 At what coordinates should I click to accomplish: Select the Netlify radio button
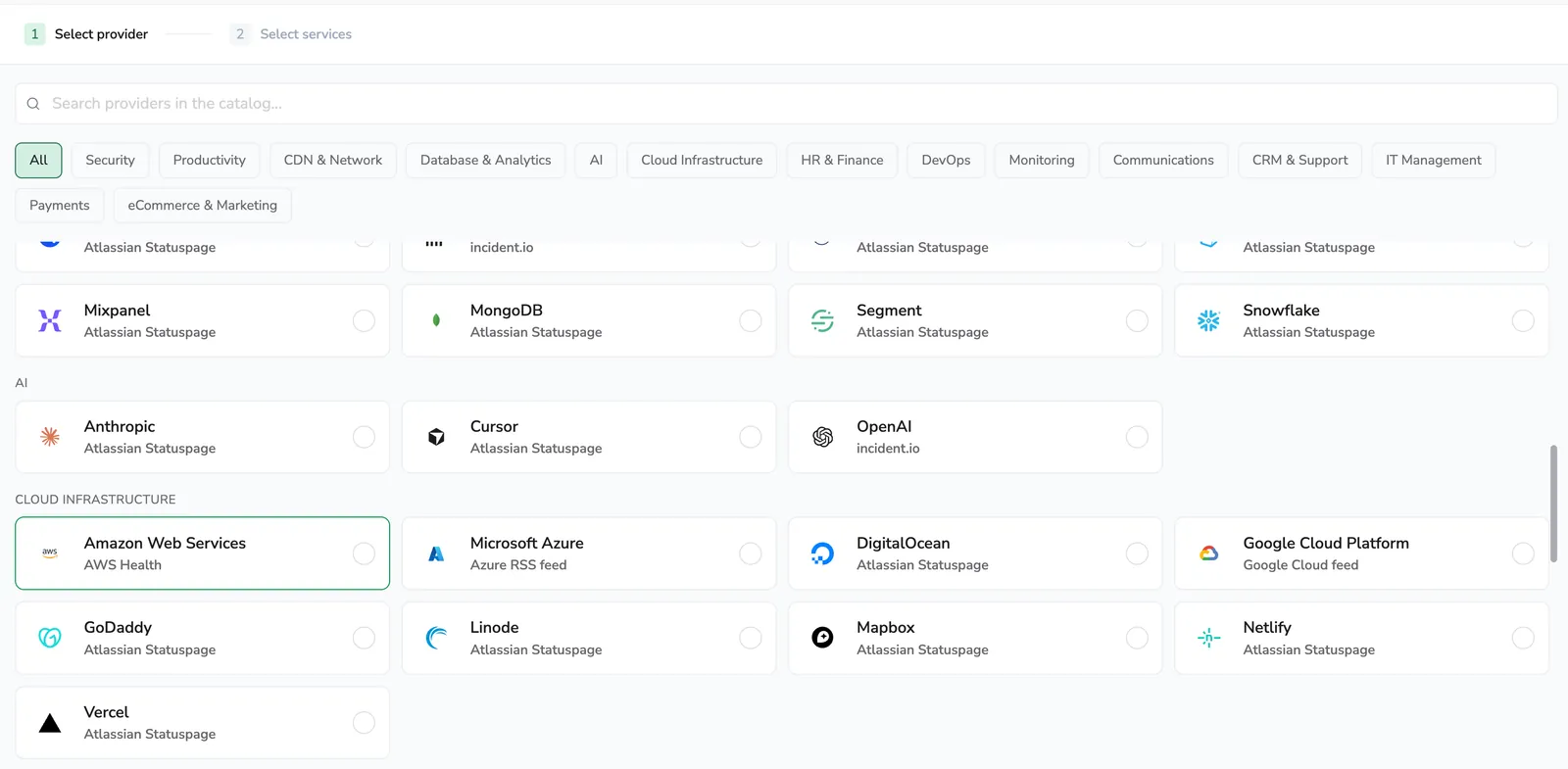tap(1523, 638)
